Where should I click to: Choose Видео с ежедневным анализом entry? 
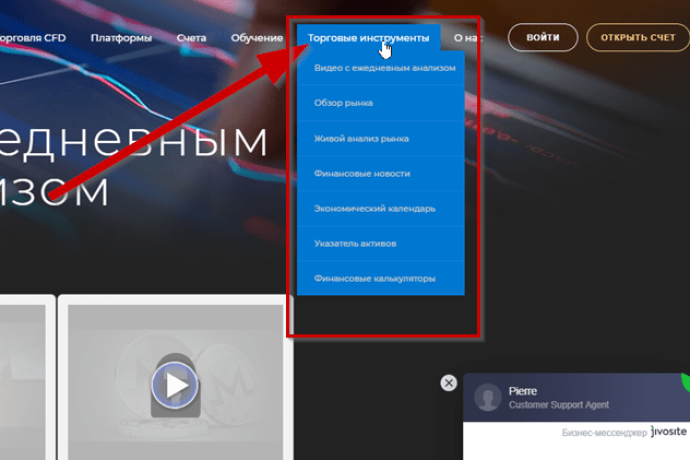(381, 68)
